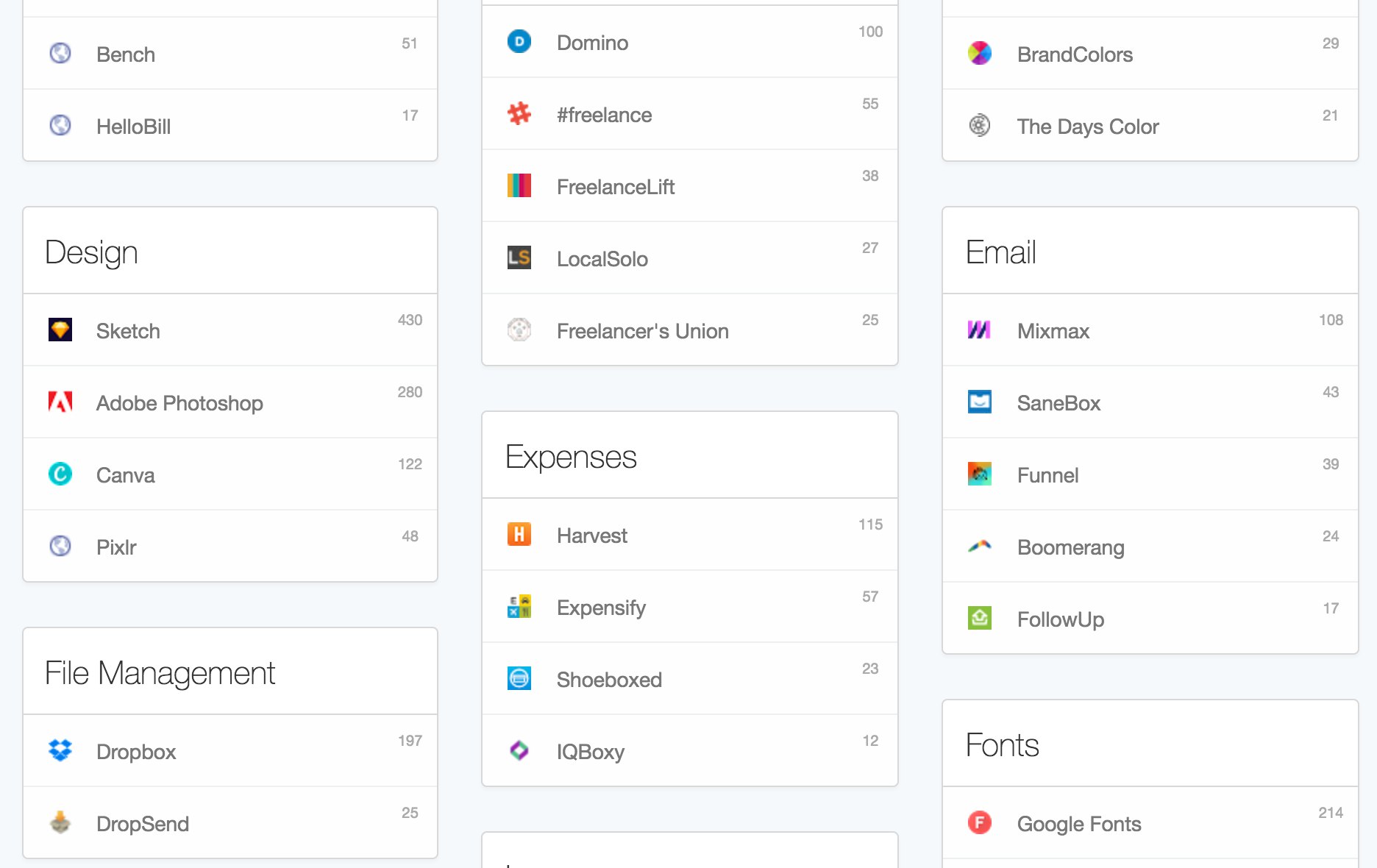This screenshot has height=868, width=1377.
Task: Open the Bench link
Action: pos(126,54)
